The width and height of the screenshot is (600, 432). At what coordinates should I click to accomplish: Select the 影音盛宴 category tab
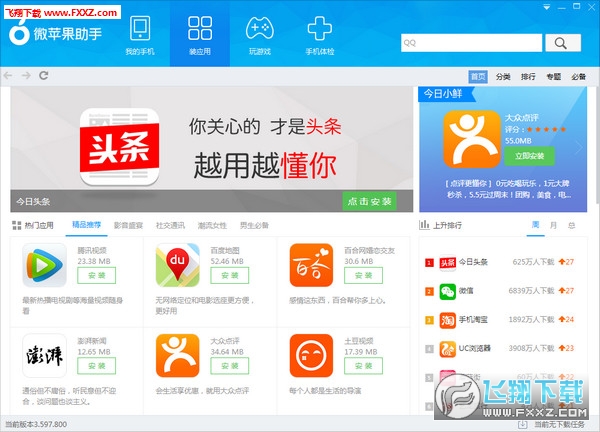coord(128,225)
